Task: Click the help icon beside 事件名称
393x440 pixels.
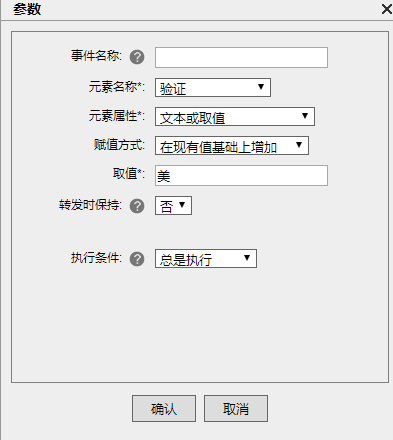Action: (x=137, y=57)
